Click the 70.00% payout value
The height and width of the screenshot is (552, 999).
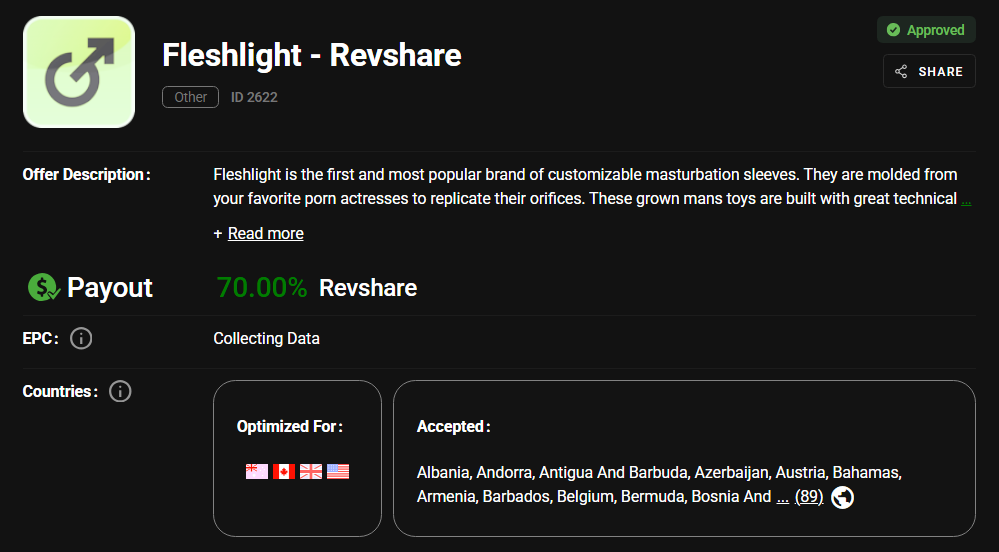click(x=262, y=287)
